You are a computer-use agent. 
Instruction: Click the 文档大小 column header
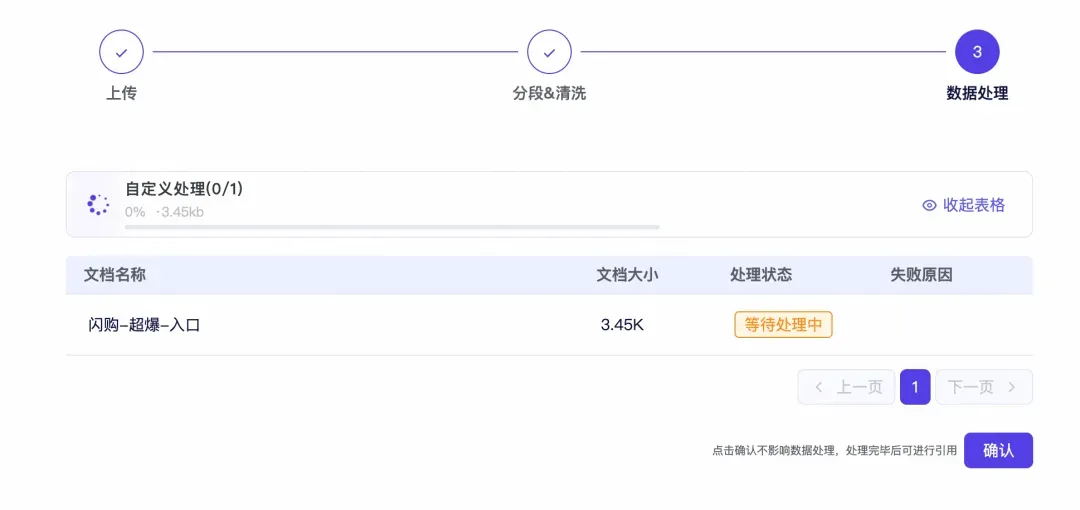[x=627, y=275]
